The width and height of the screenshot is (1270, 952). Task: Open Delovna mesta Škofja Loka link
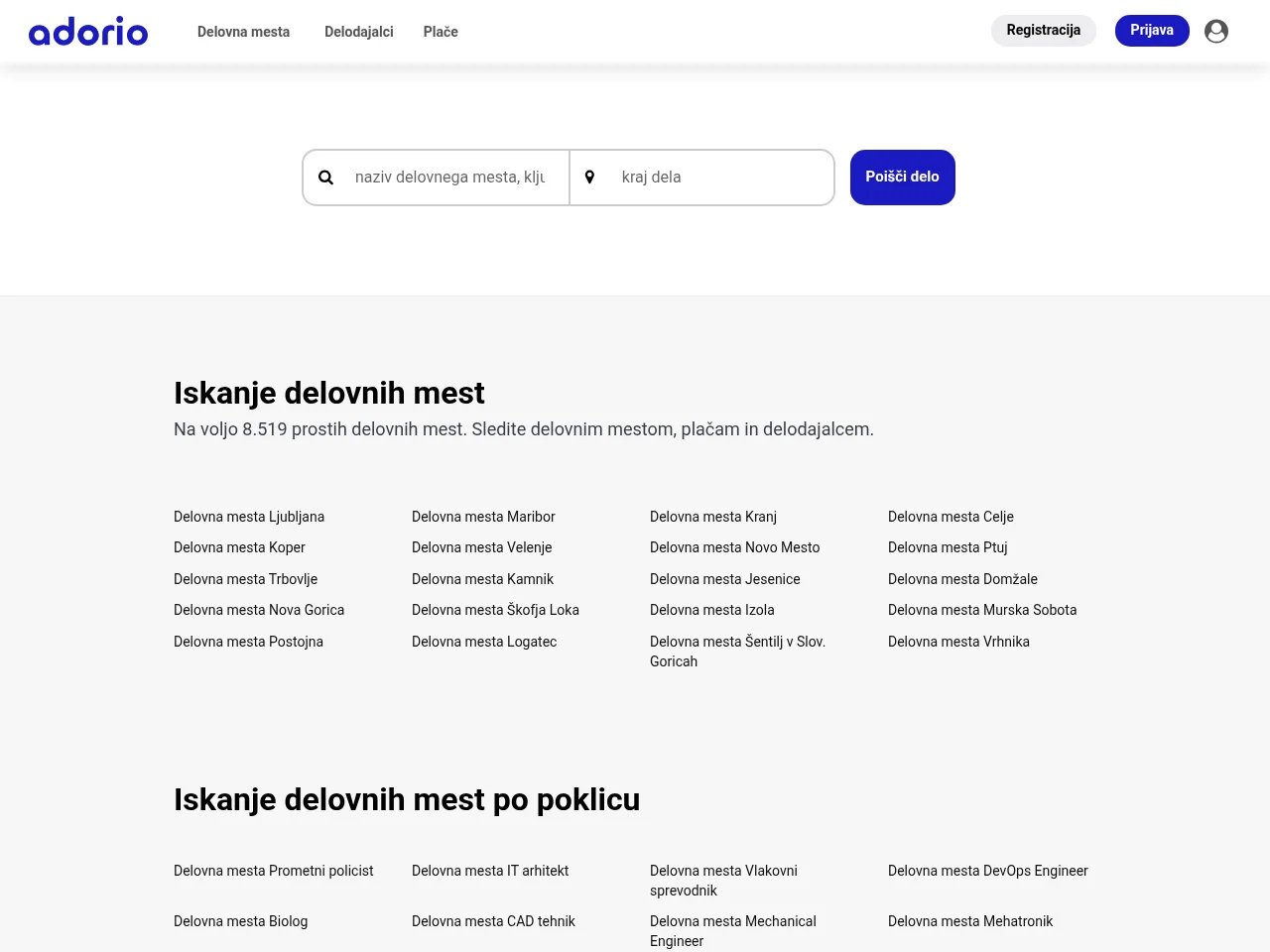[495, 610]
